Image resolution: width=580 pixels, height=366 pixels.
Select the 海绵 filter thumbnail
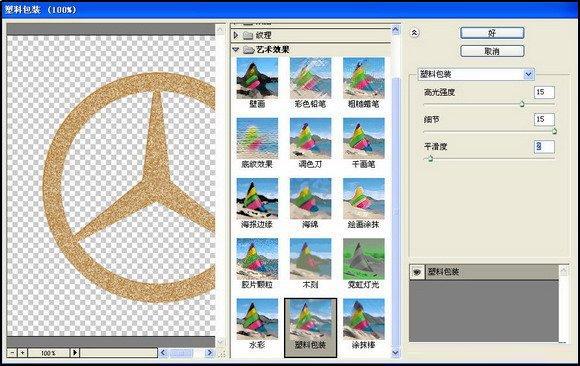point(310,199)
